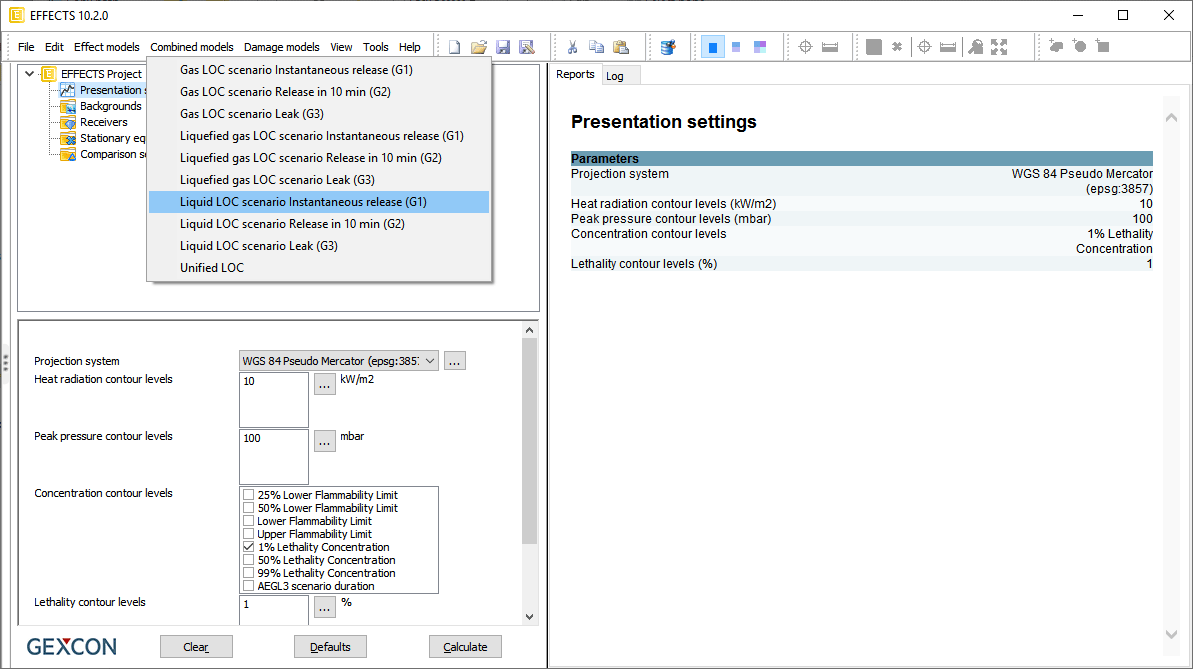Click the scissors Cut icon
The width and height of the screenshot is (1193, 669).
[x=573, y=47]
